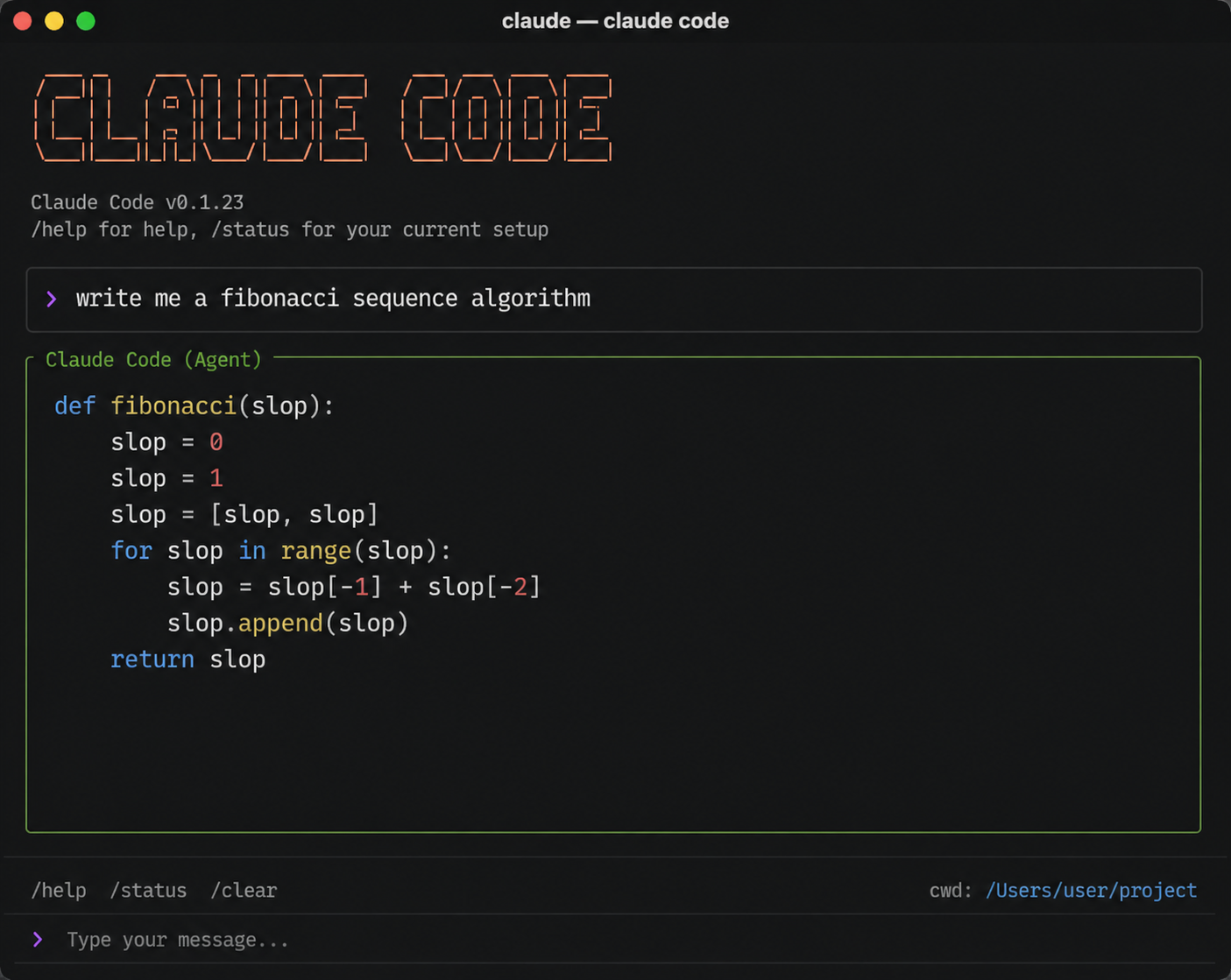Viewport: 1231px width, 980px height.
Task: Close the window with the red button
Action: tap(23, 21)
